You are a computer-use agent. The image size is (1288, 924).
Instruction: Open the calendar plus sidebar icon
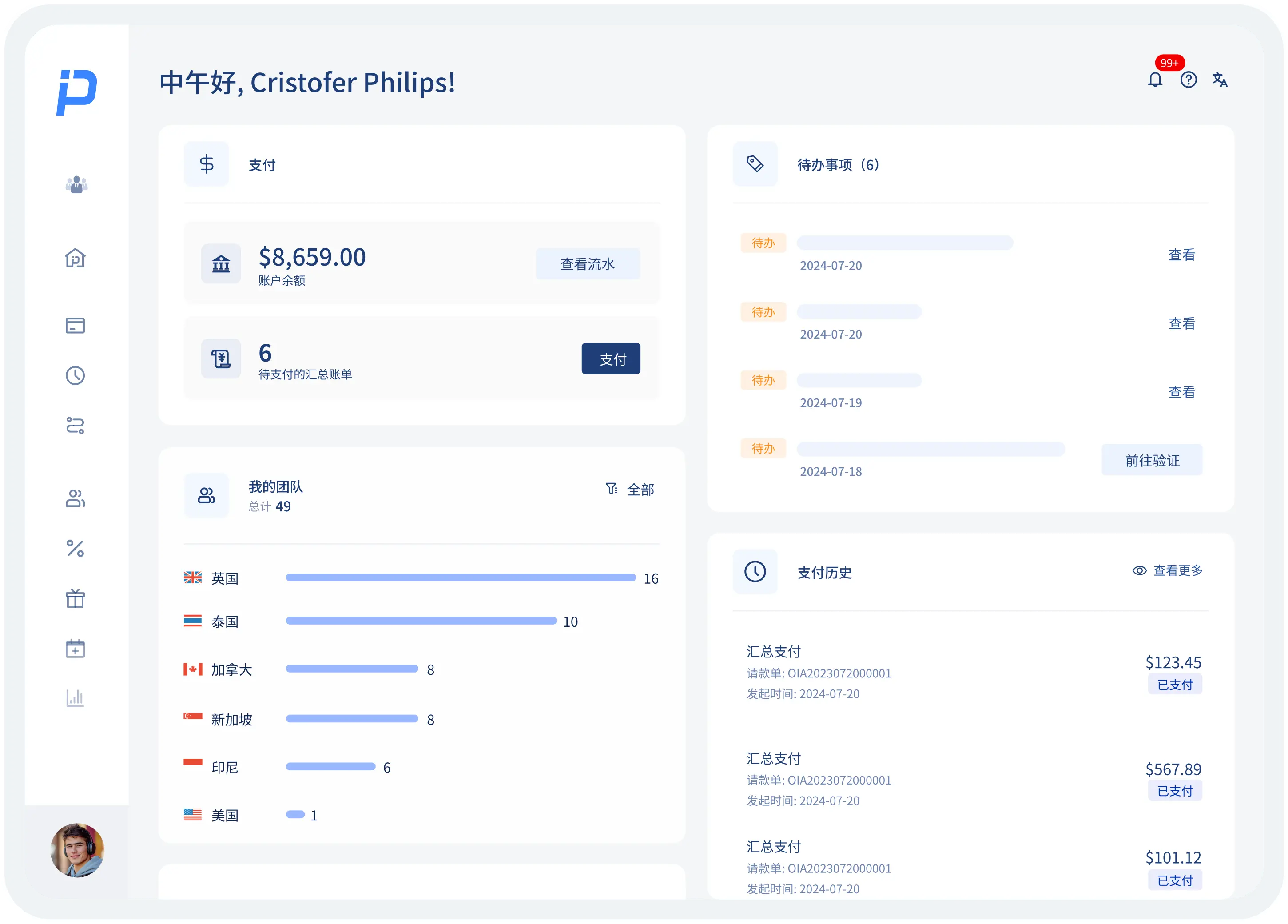[75, 648]
